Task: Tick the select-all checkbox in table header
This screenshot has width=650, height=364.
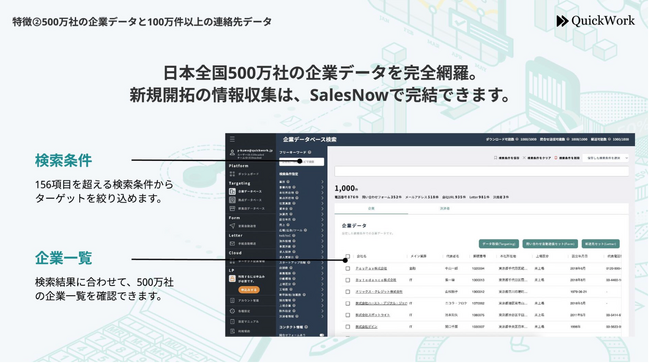Action: point(347,256)
